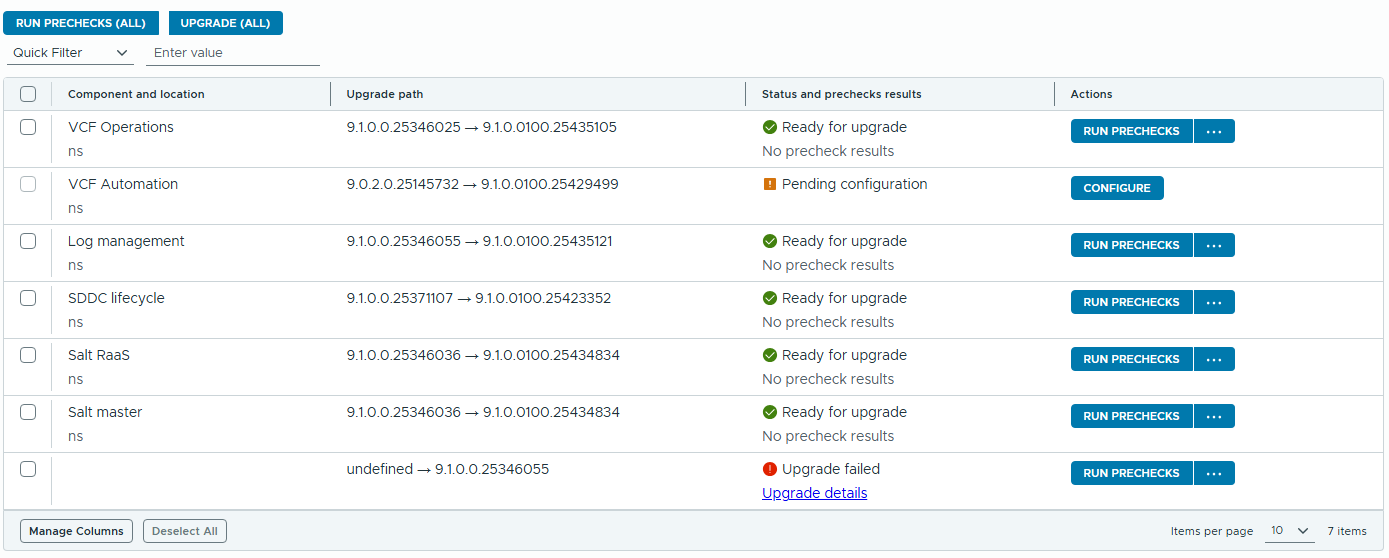Open the Quick Filter dropdown
This screenshot has width=1389, height=558.
click(x=70, y=53)
